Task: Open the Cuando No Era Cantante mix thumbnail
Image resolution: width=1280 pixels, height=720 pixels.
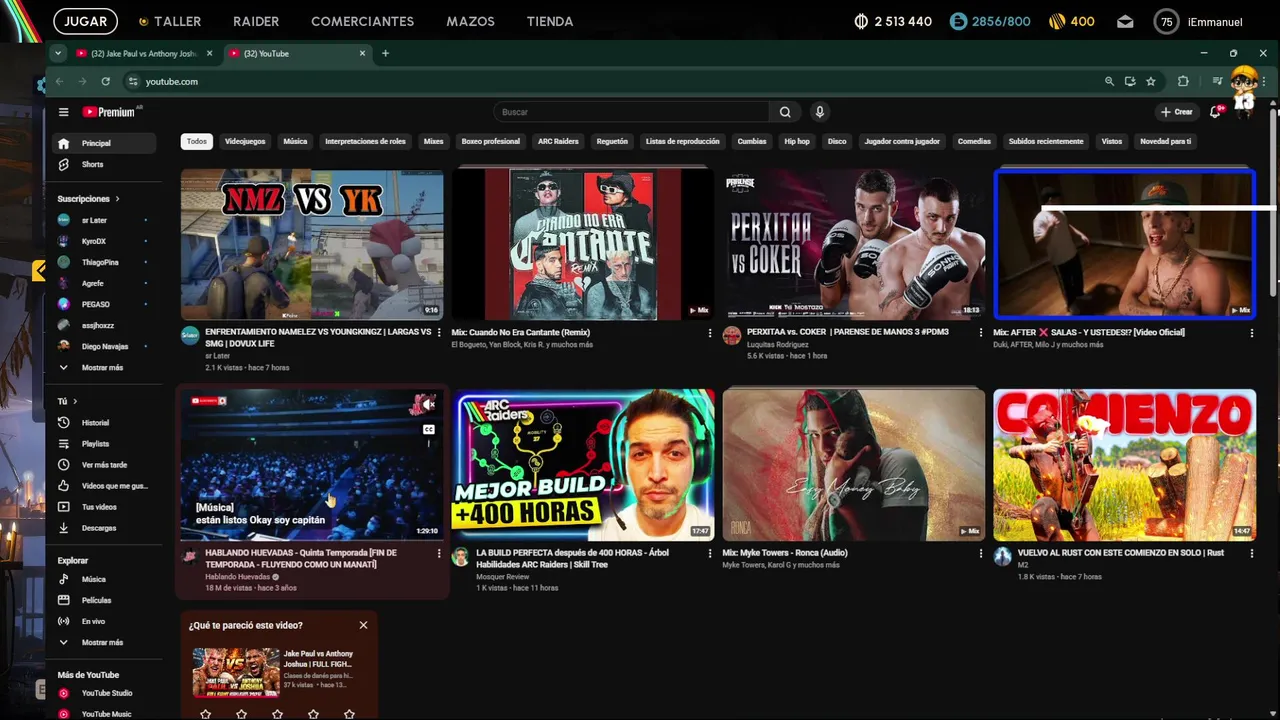Action: point(583,244)
